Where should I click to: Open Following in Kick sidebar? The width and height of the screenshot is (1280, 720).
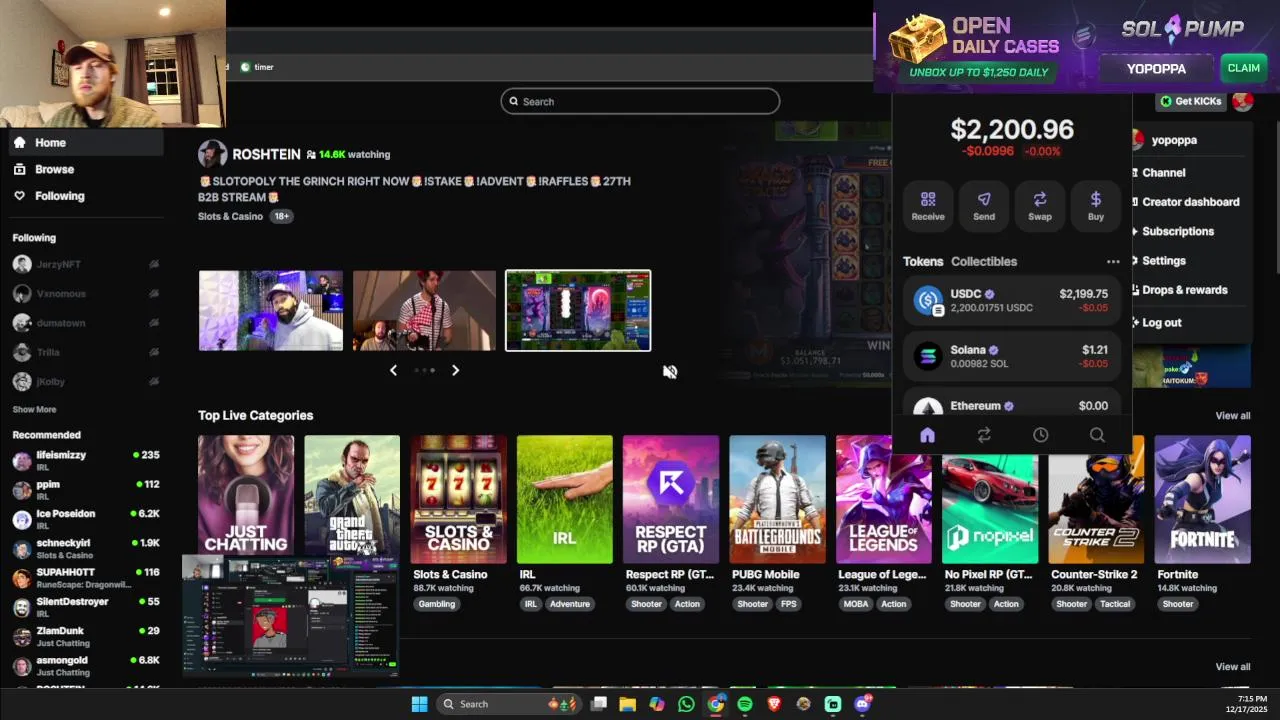85,196
